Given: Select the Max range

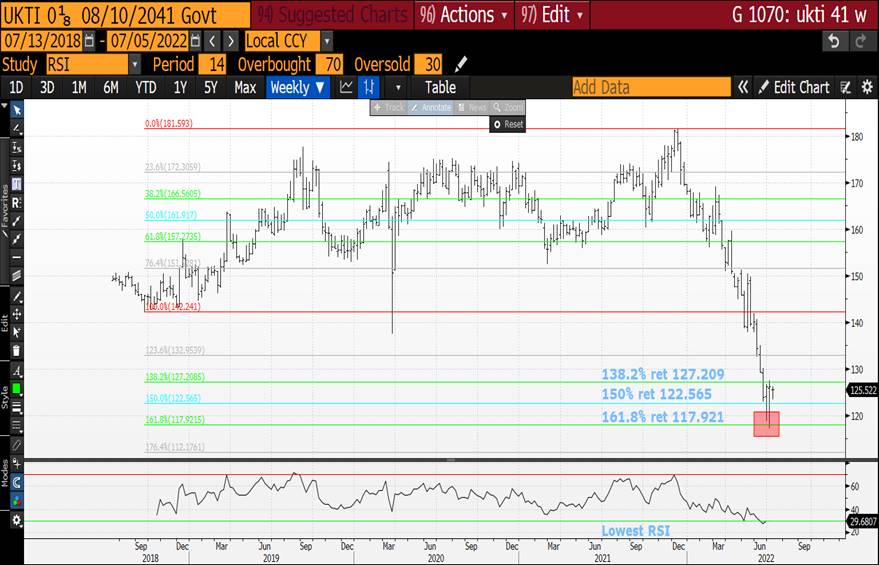Looking at the screenshot, I should (245, 87).
